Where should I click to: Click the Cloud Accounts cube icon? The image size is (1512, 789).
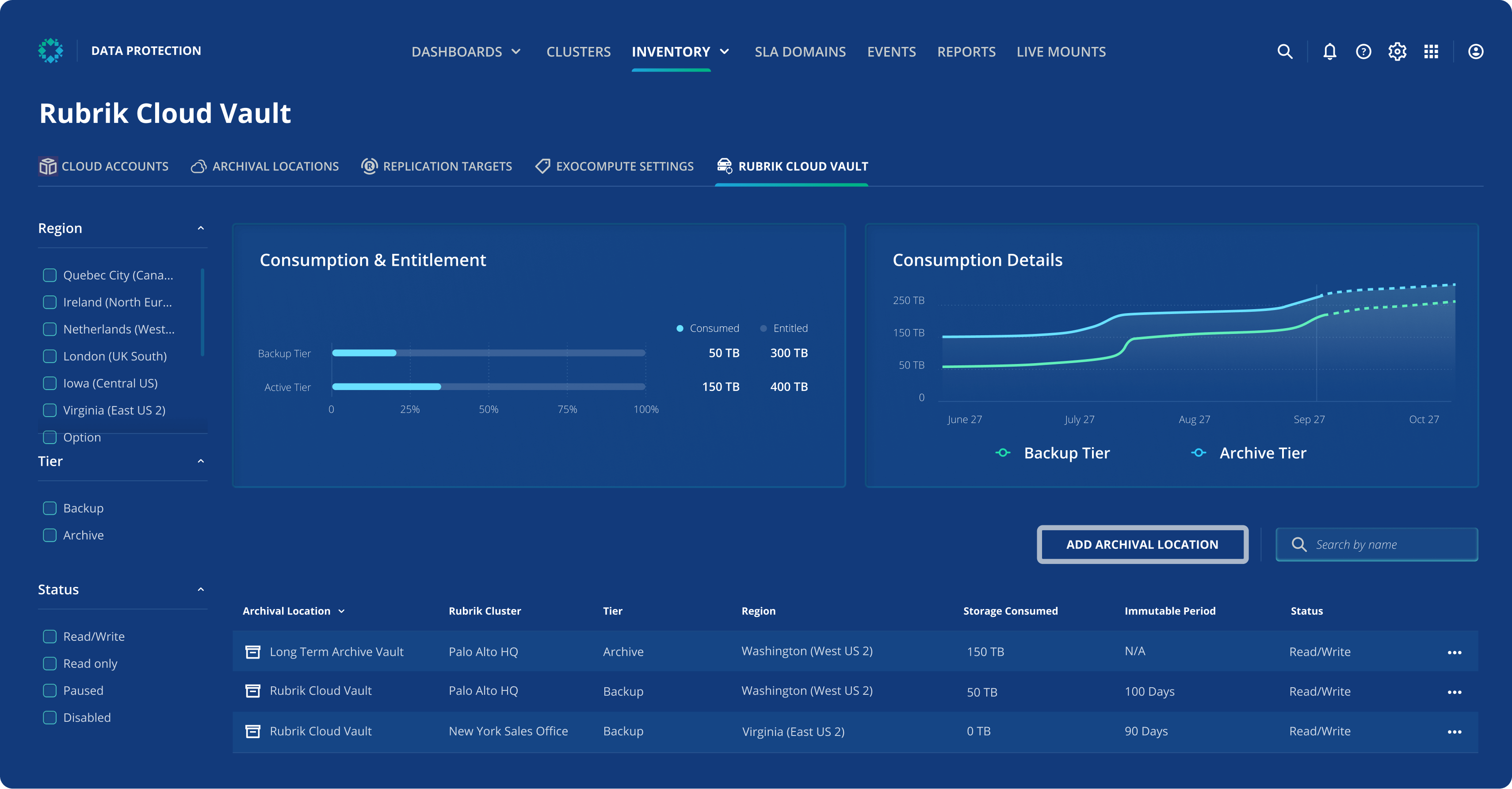pyautogui.click(x=48, y=166)
